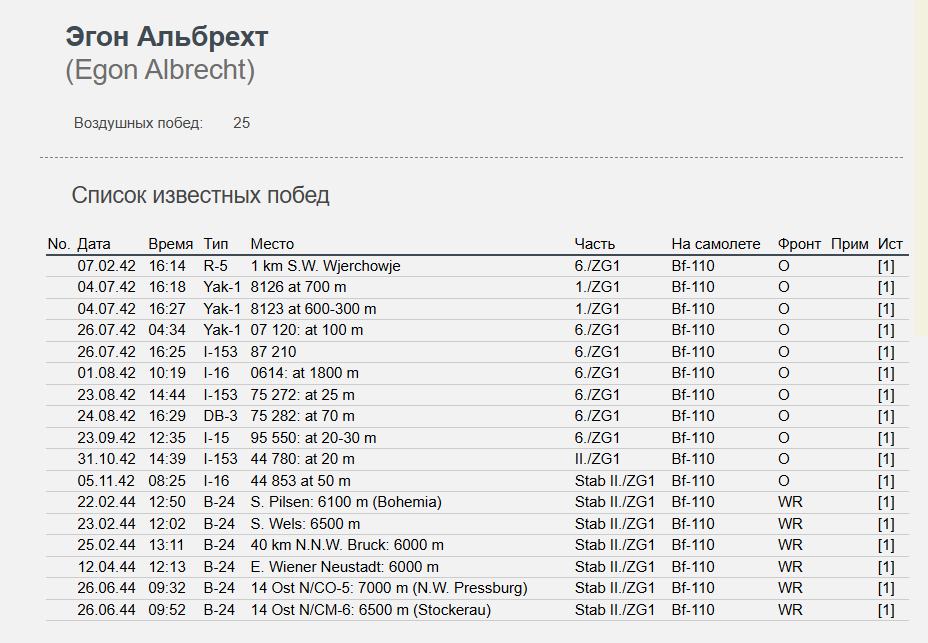
Task: Click the 'Место' column header
Action: (272, 244)
